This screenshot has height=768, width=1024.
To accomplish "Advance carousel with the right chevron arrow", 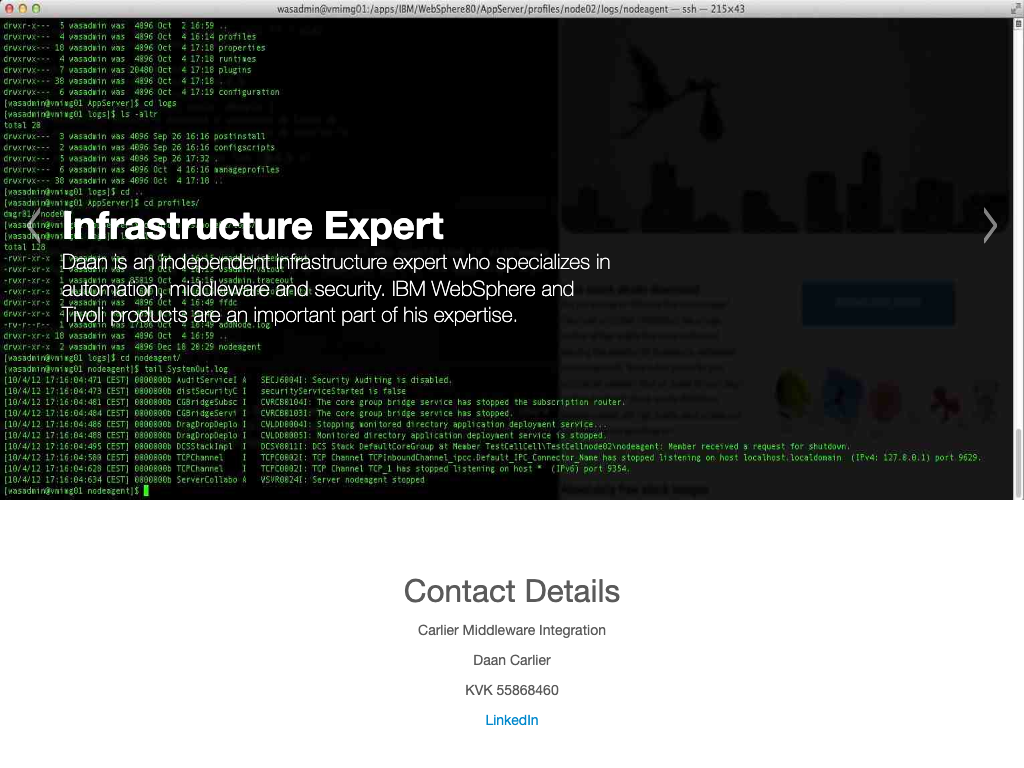I will 989,226.
